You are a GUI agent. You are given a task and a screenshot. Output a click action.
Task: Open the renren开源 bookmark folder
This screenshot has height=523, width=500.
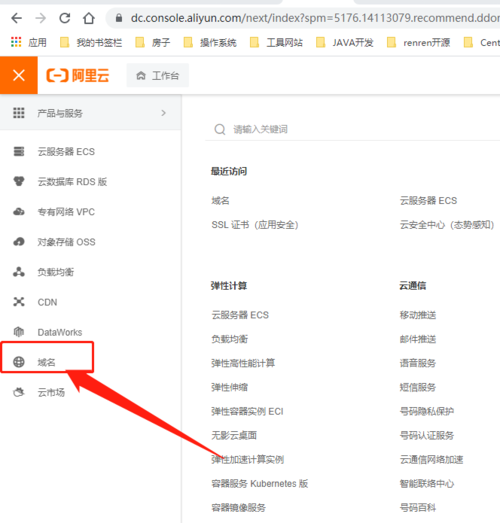418,42
